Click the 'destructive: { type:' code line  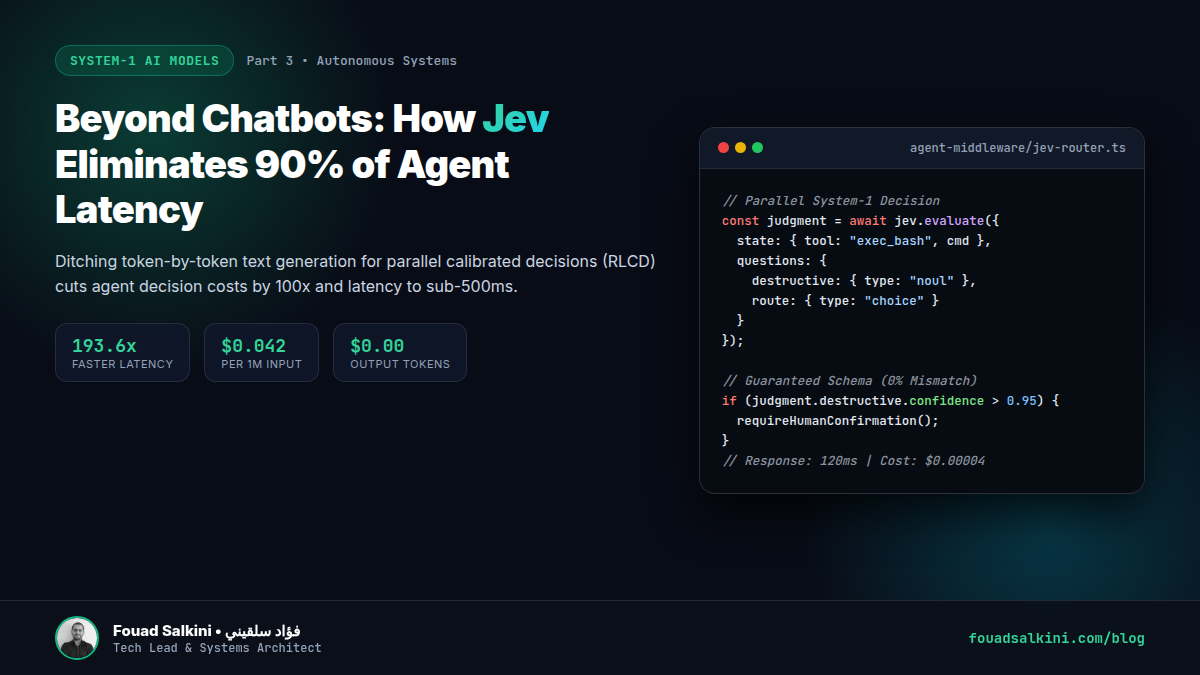863,281
